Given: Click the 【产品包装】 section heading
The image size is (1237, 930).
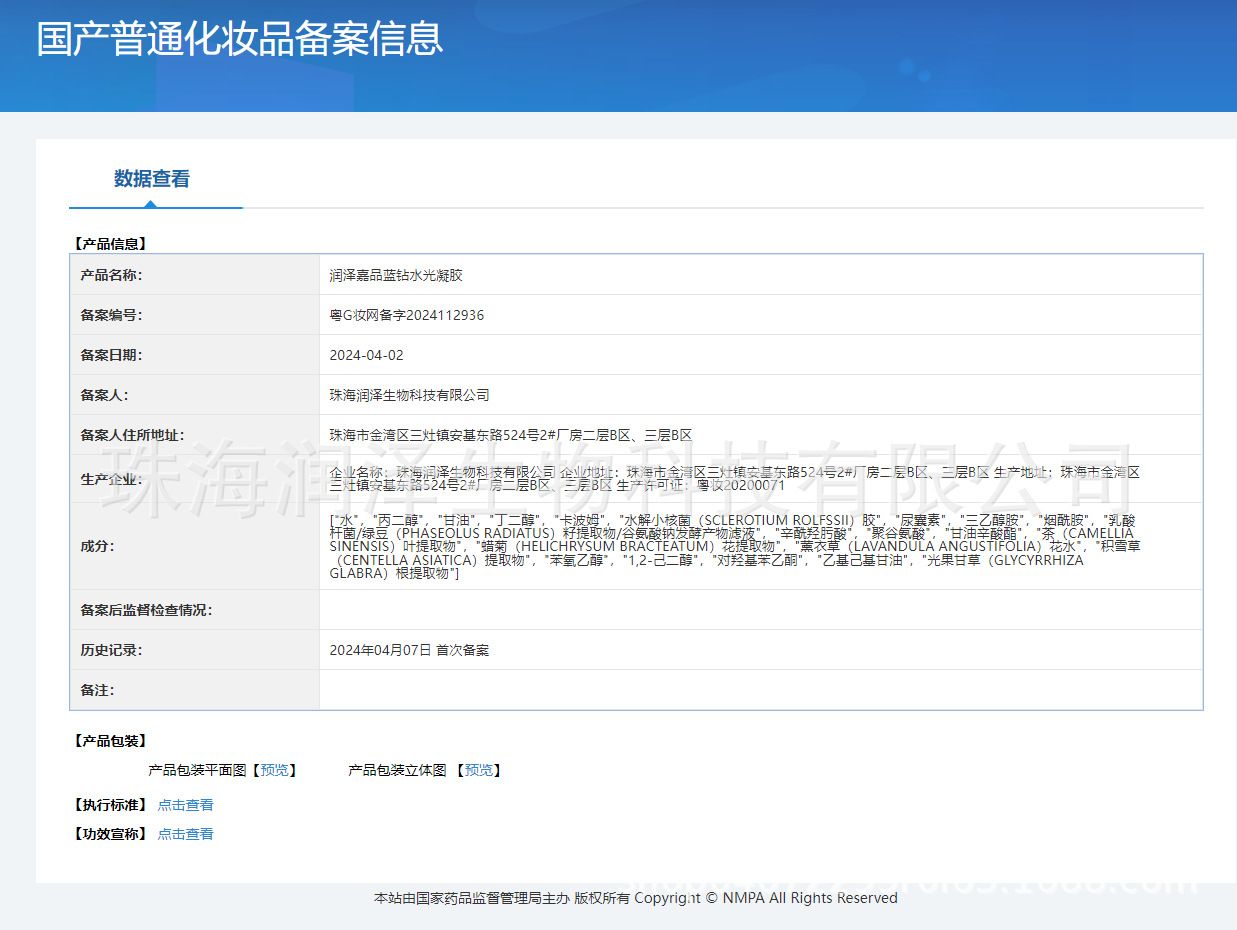Looking at the screenshot, I should point(110,741).
